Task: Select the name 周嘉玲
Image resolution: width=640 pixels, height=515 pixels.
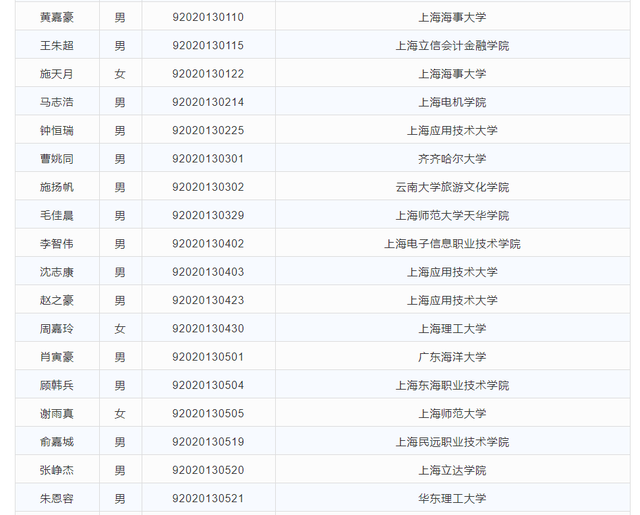Action: click(57, 329)
